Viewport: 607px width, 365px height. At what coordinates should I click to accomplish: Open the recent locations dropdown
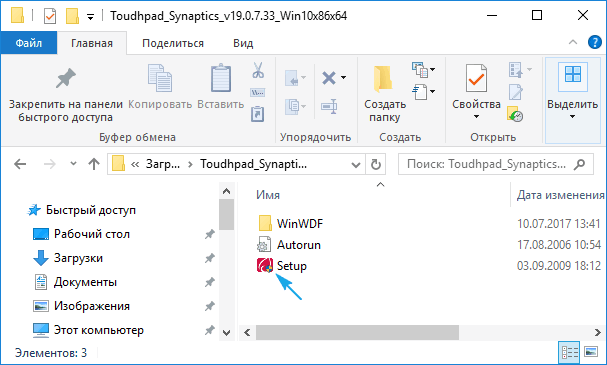coord(73,164)
